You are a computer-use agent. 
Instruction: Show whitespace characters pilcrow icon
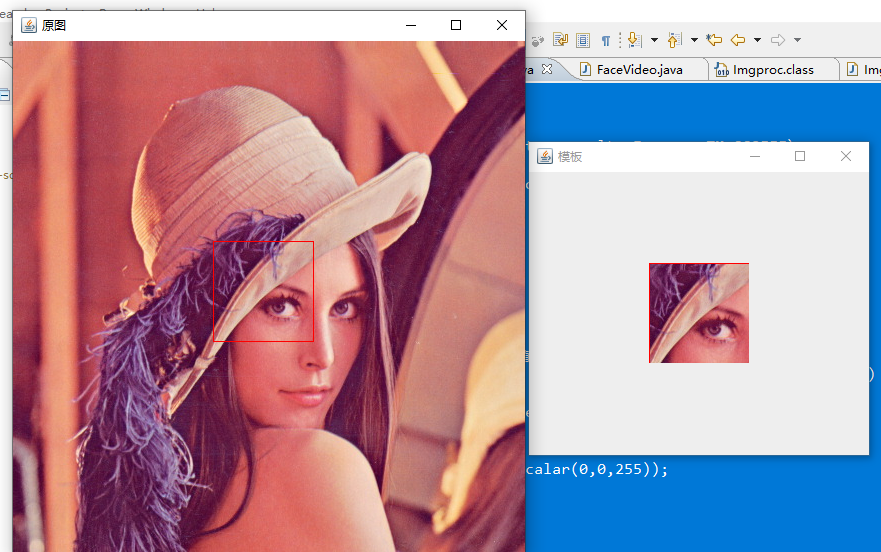(606, 40)
